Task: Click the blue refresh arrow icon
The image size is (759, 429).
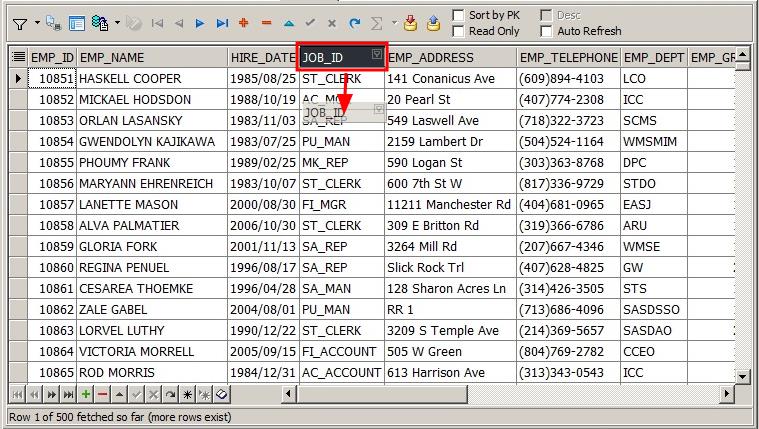Action: 354,22
